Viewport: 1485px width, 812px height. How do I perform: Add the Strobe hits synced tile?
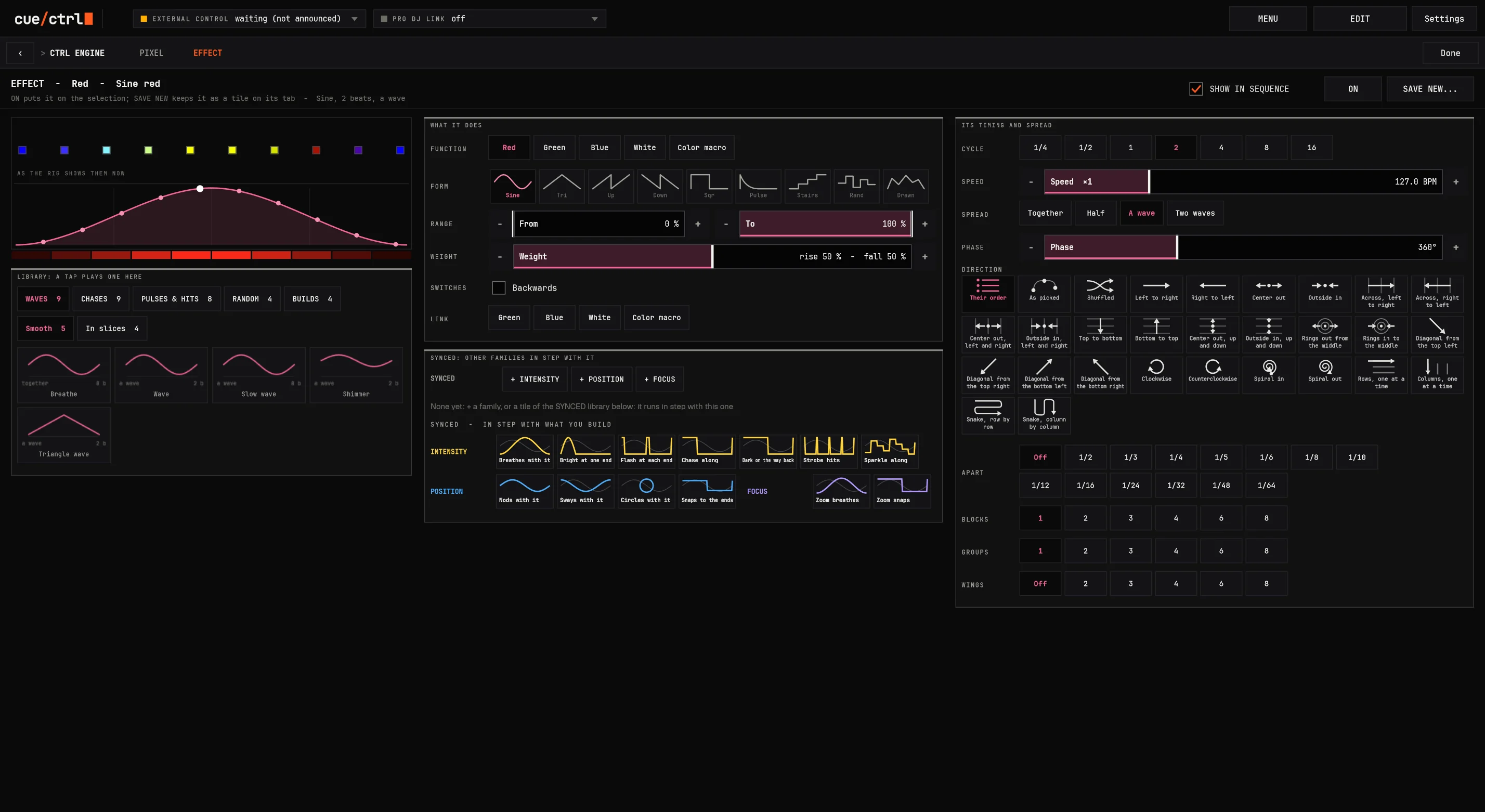[828, 451]
